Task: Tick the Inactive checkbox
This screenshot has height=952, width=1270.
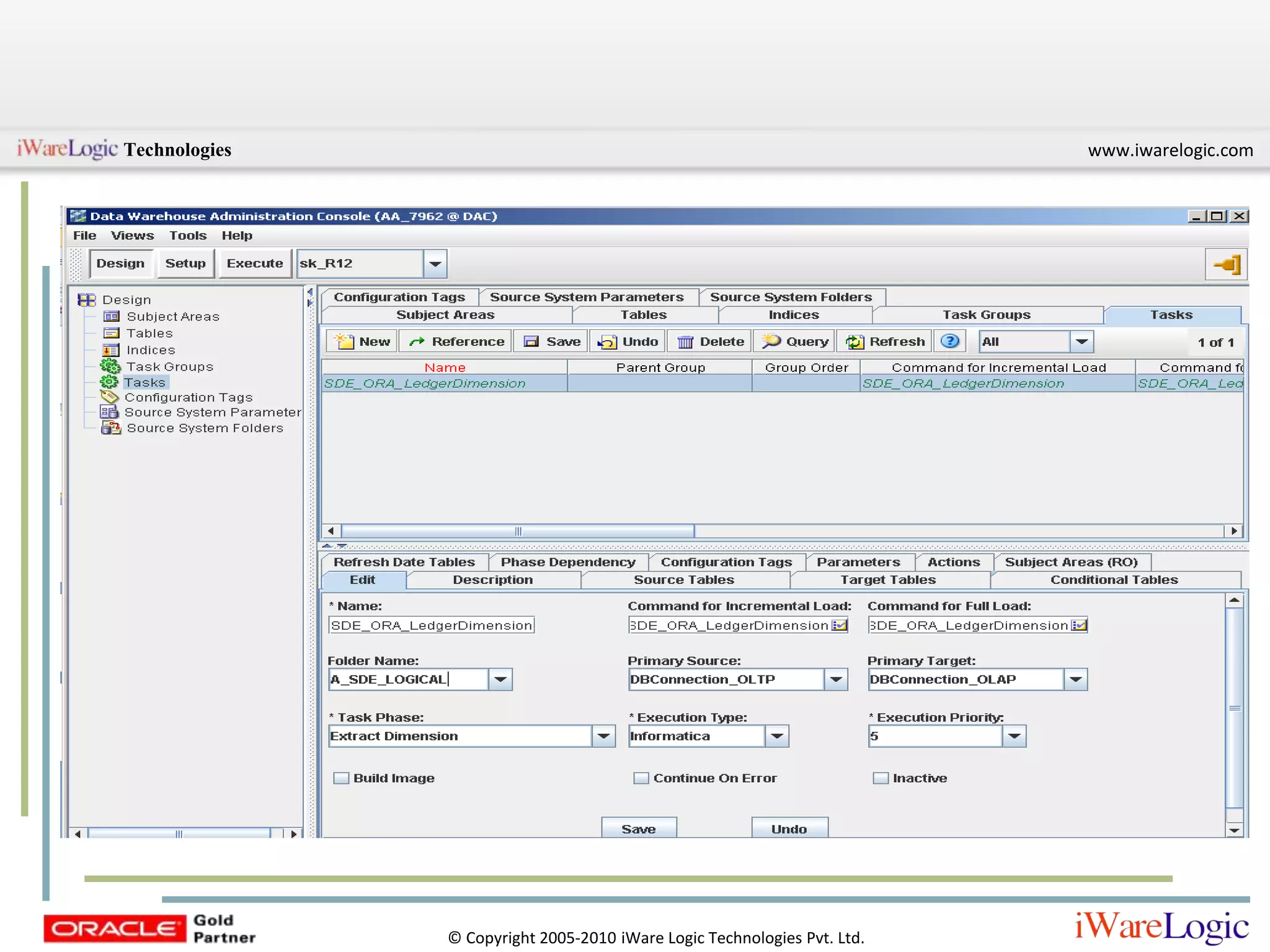Action: 880,778
